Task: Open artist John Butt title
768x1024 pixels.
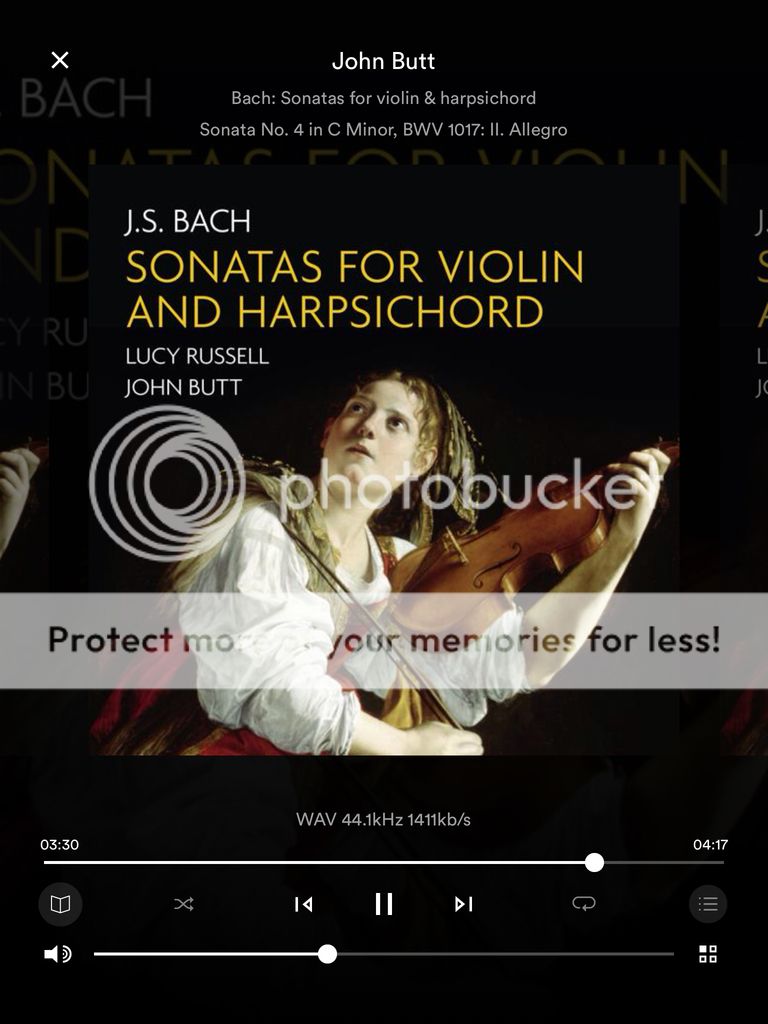Action: 383,61
